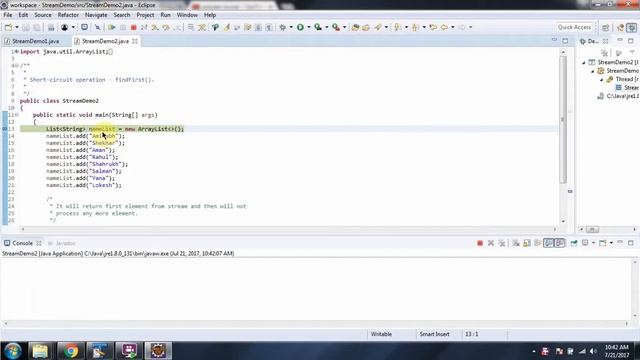Open the Run launch dropdown arrow
The image size is (640, 360).
[x=309, y=27]
